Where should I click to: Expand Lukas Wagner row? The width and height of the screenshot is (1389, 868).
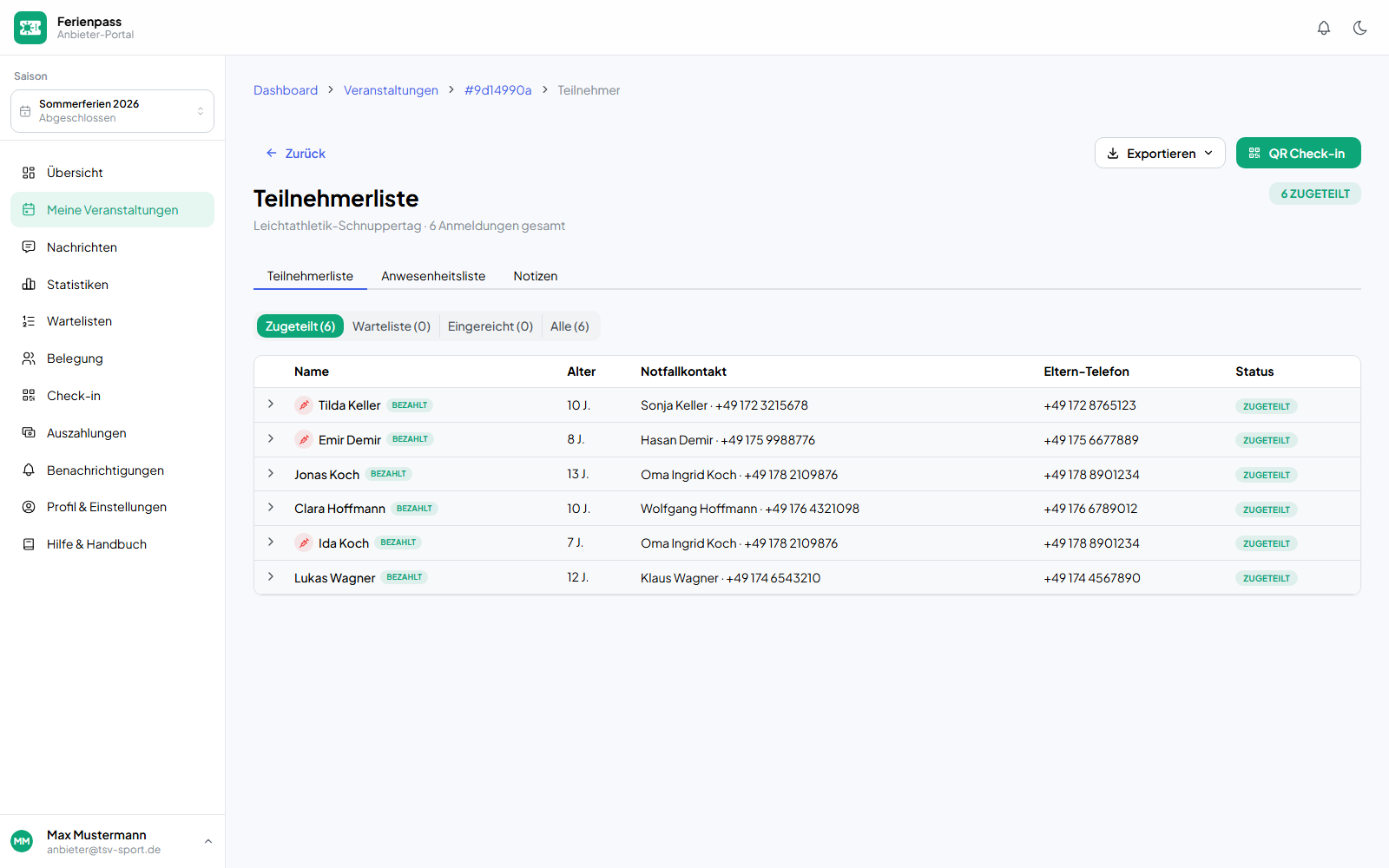click(271, 577)
